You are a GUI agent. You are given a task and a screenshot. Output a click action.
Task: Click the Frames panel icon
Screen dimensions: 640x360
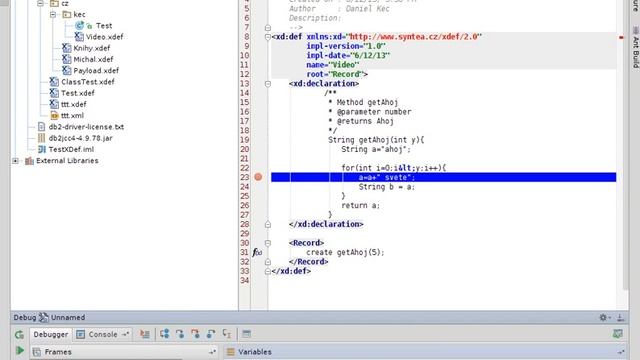37,352
